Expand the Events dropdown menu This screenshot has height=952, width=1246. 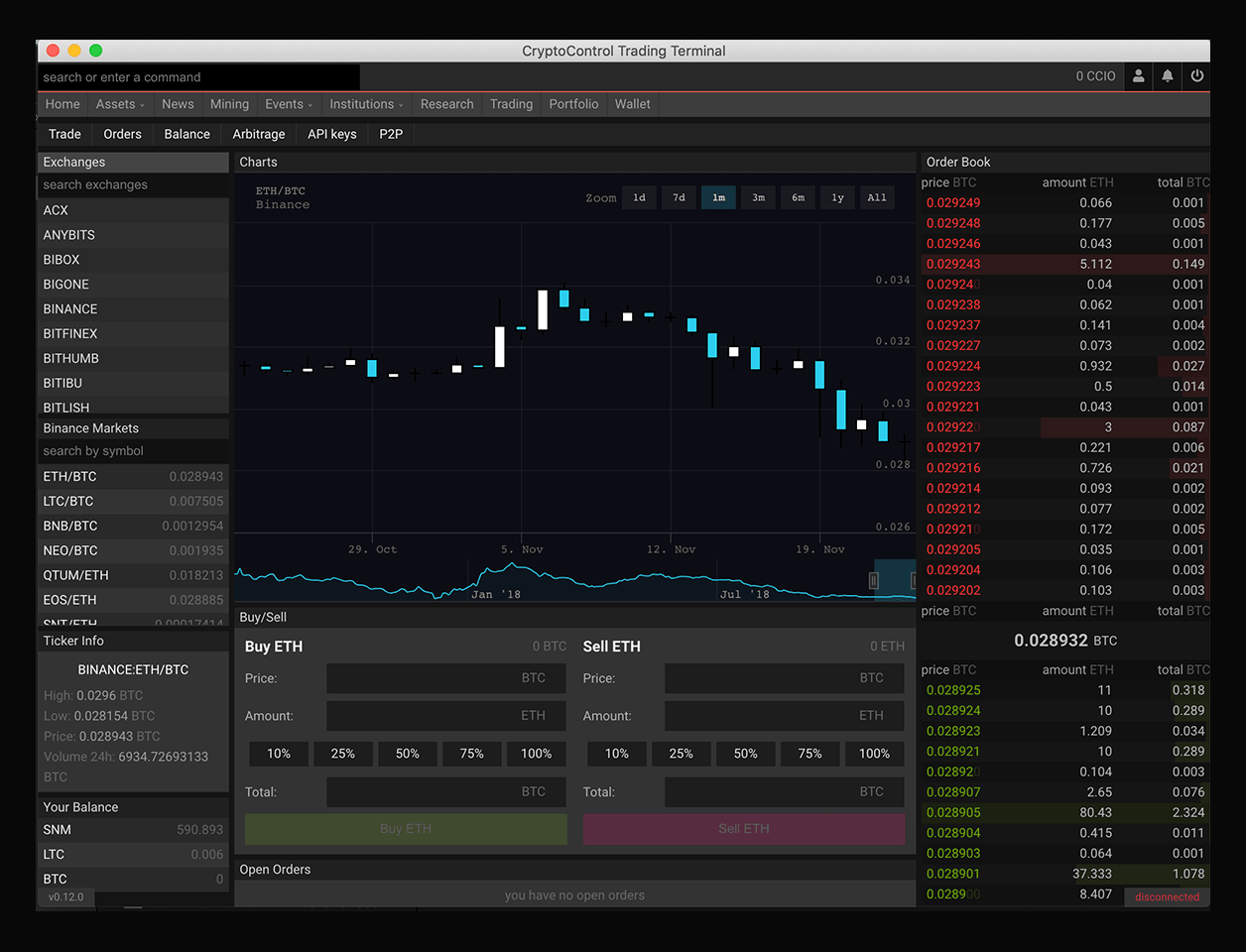click(x=289, y=104)
